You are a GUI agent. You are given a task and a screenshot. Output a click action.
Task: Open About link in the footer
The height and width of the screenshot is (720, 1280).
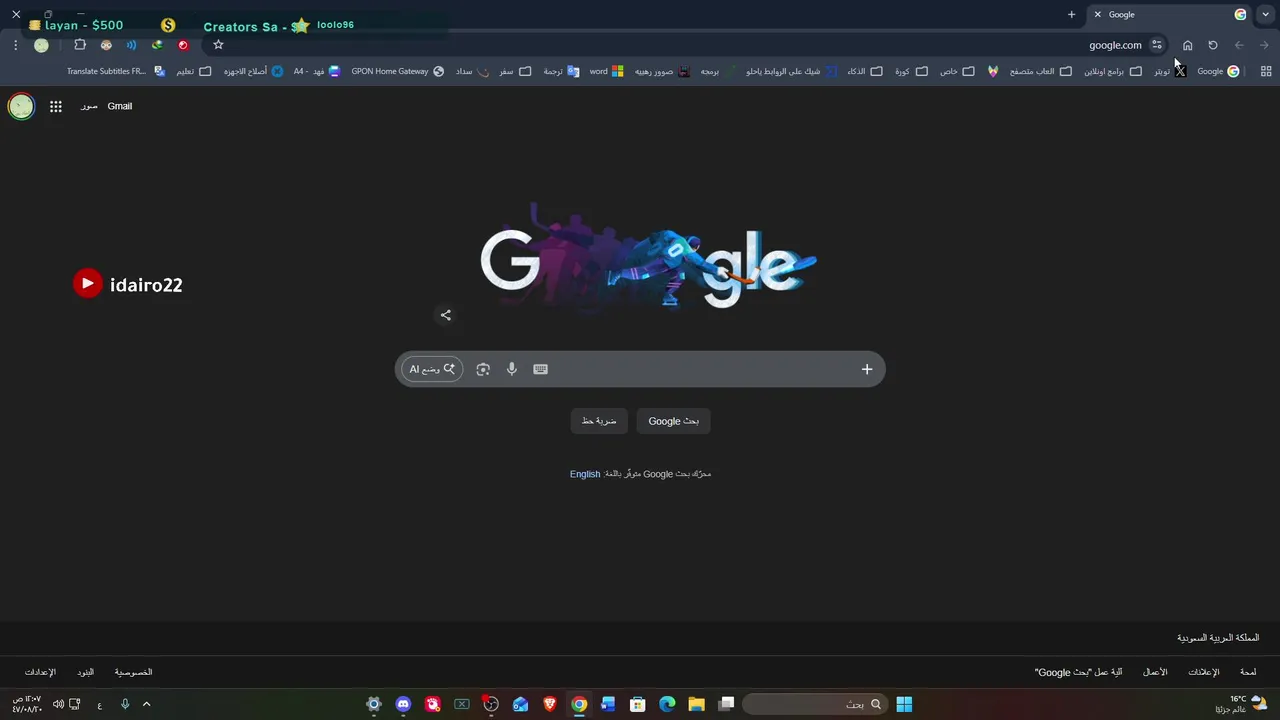1248,672
